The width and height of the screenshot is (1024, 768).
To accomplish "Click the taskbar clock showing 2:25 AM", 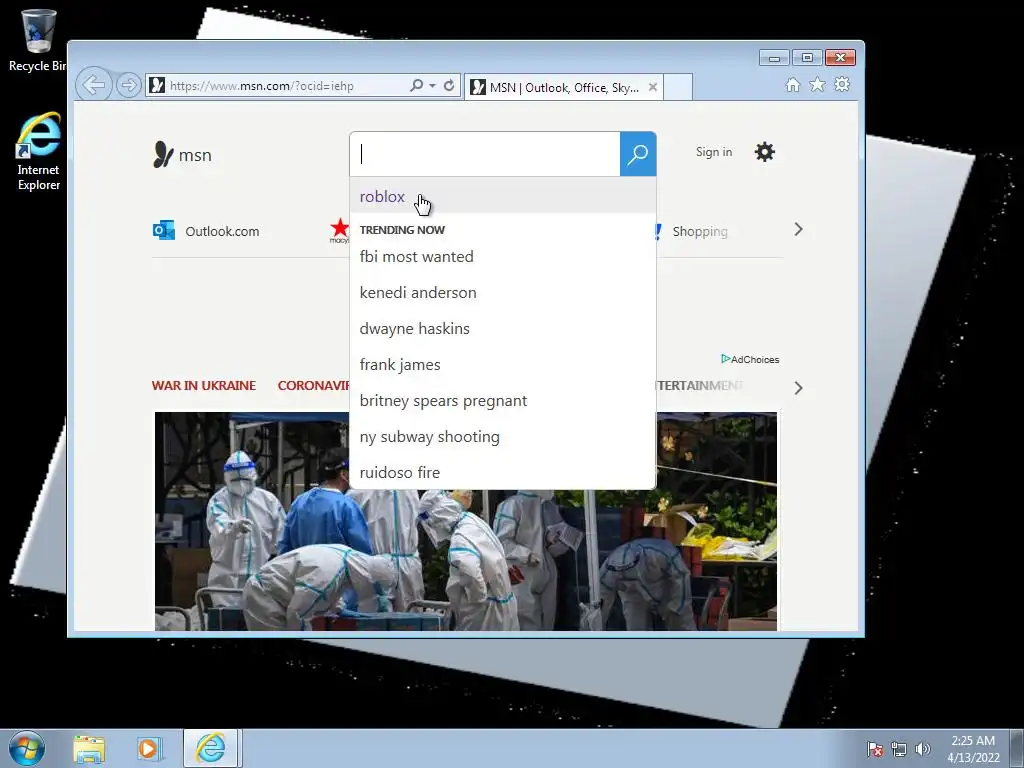I will (973, 749).
